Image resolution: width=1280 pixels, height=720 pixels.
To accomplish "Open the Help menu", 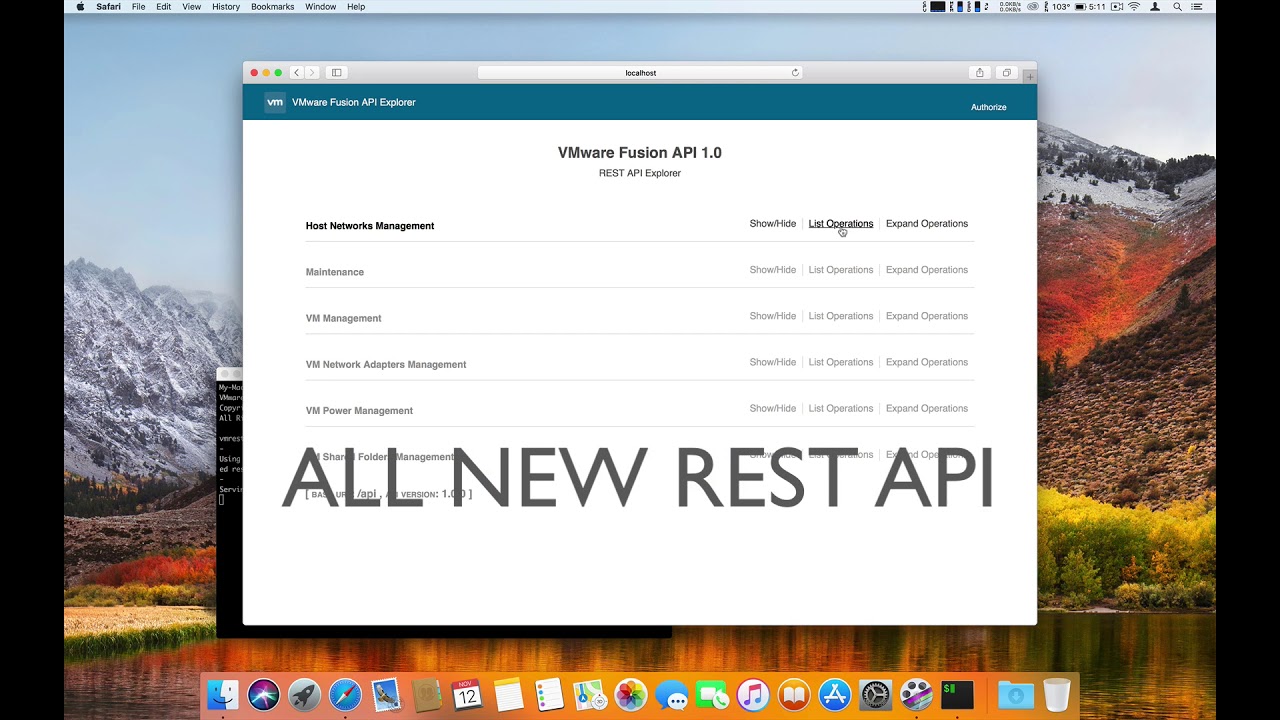I will point(356,7).
